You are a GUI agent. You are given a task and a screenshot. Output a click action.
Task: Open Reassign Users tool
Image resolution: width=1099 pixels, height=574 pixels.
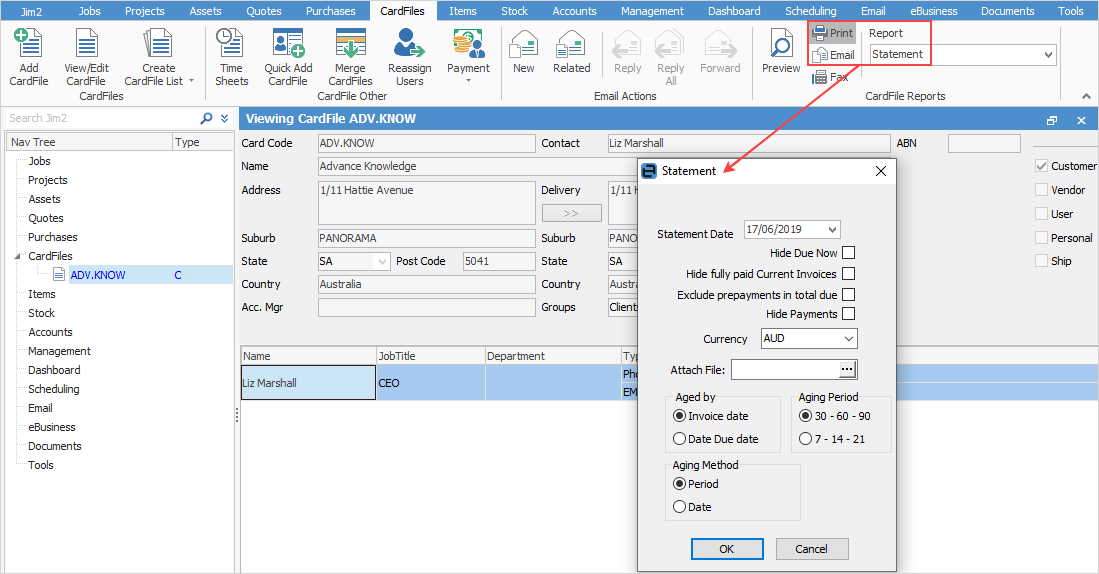click(409, 46)
